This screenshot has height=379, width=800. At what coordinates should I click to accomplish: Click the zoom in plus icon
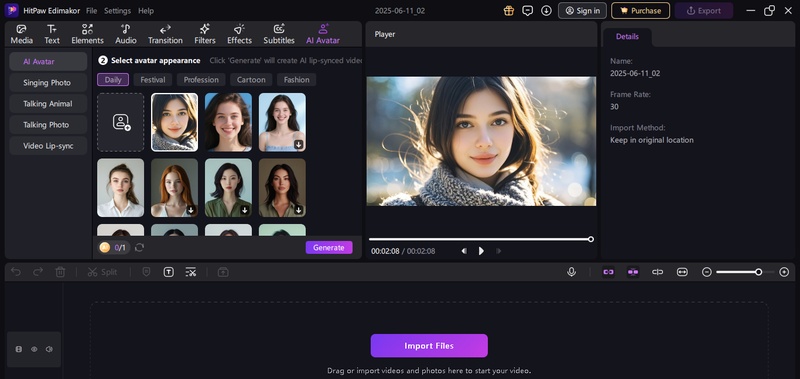[x=784, y=272]
